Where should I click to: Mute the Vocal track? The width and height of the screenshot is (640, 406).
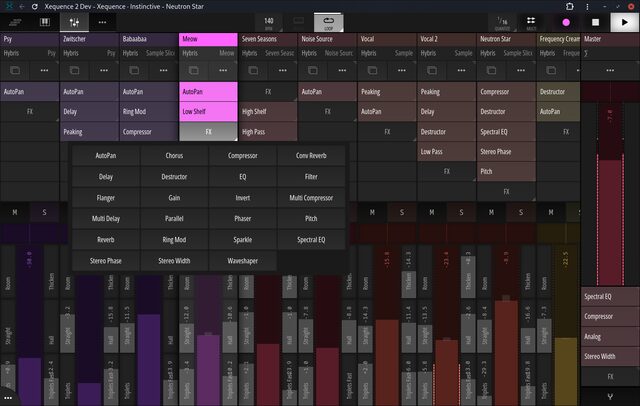coord(372,212)
